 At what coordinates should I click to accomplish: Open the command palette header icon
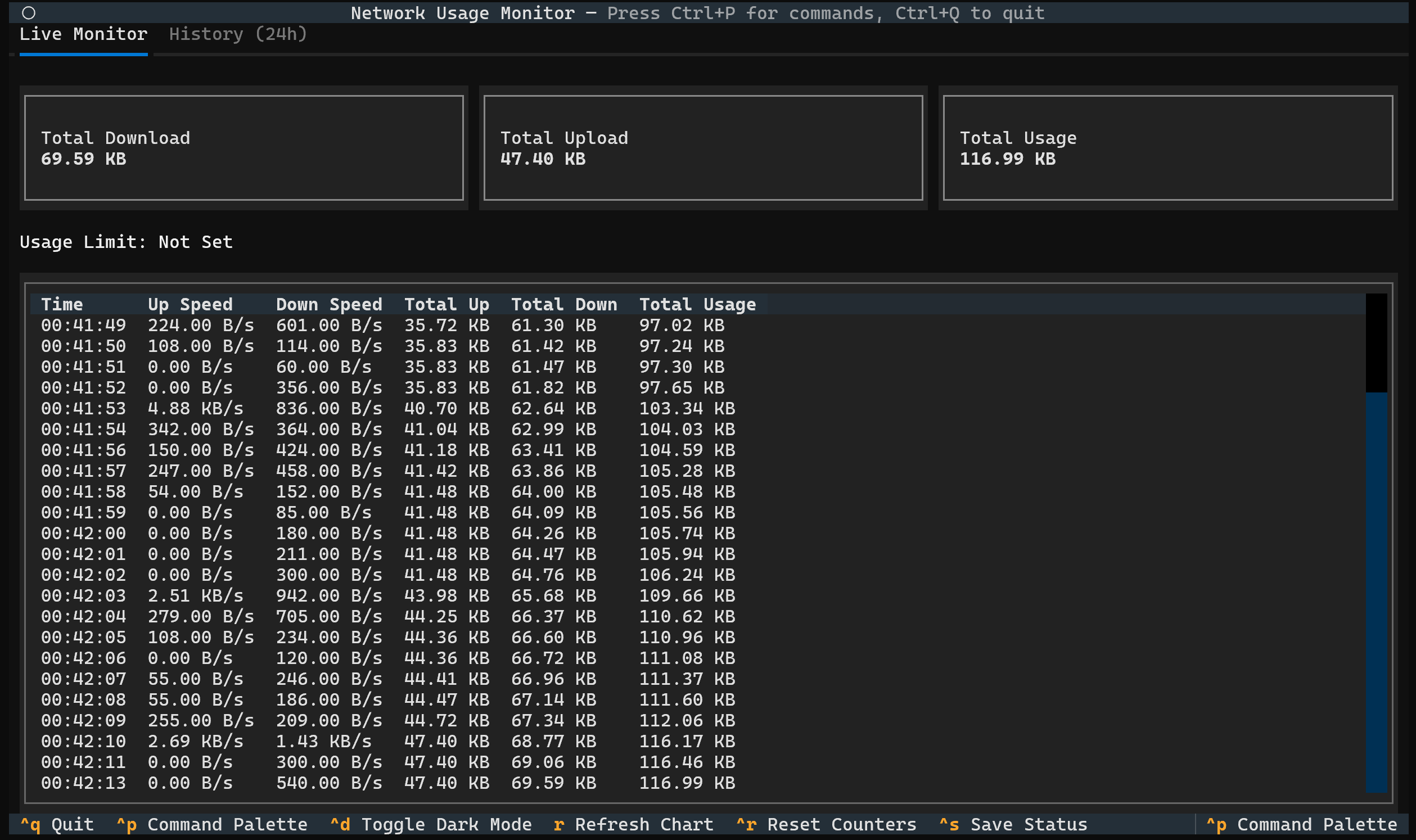28,12
